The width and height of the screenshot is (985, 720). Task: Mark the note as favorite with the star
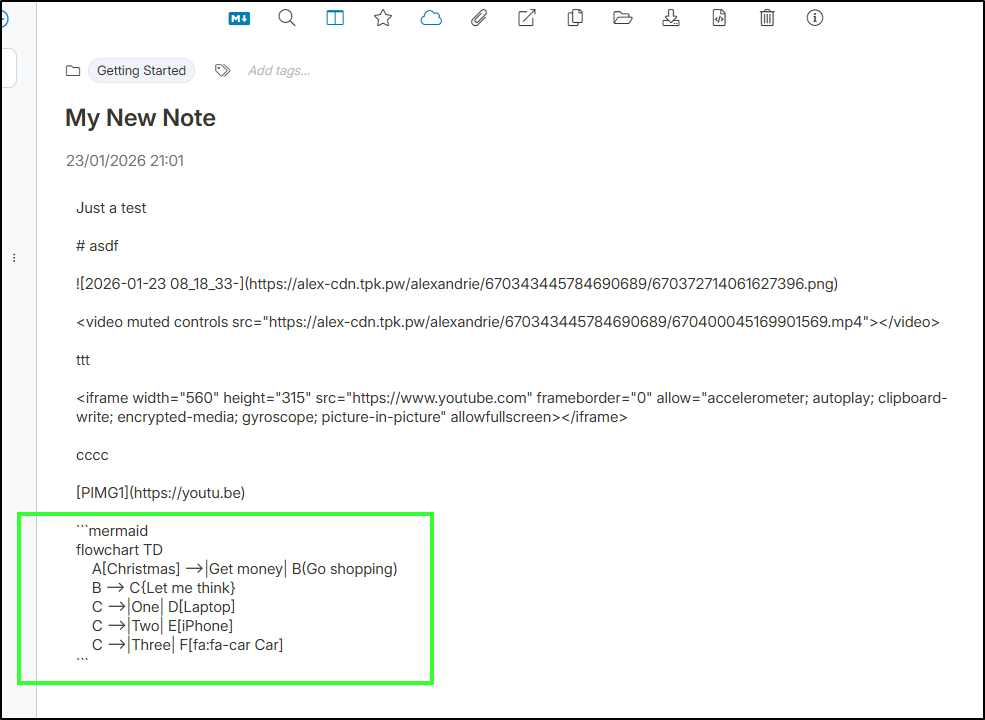383,18
